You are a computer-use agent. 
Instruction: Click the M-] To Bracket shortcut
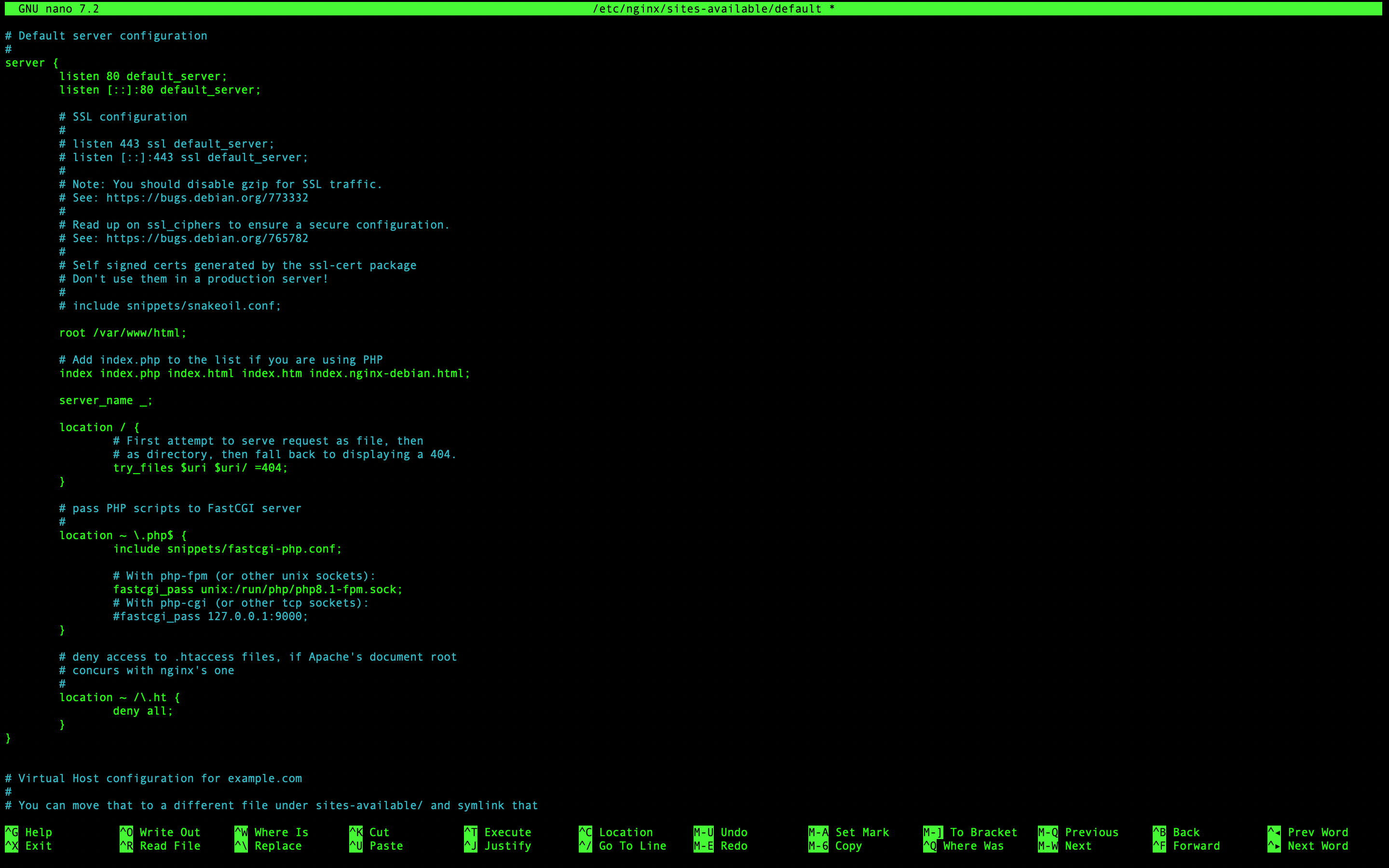pyautogui.click(x=970, y=832)
